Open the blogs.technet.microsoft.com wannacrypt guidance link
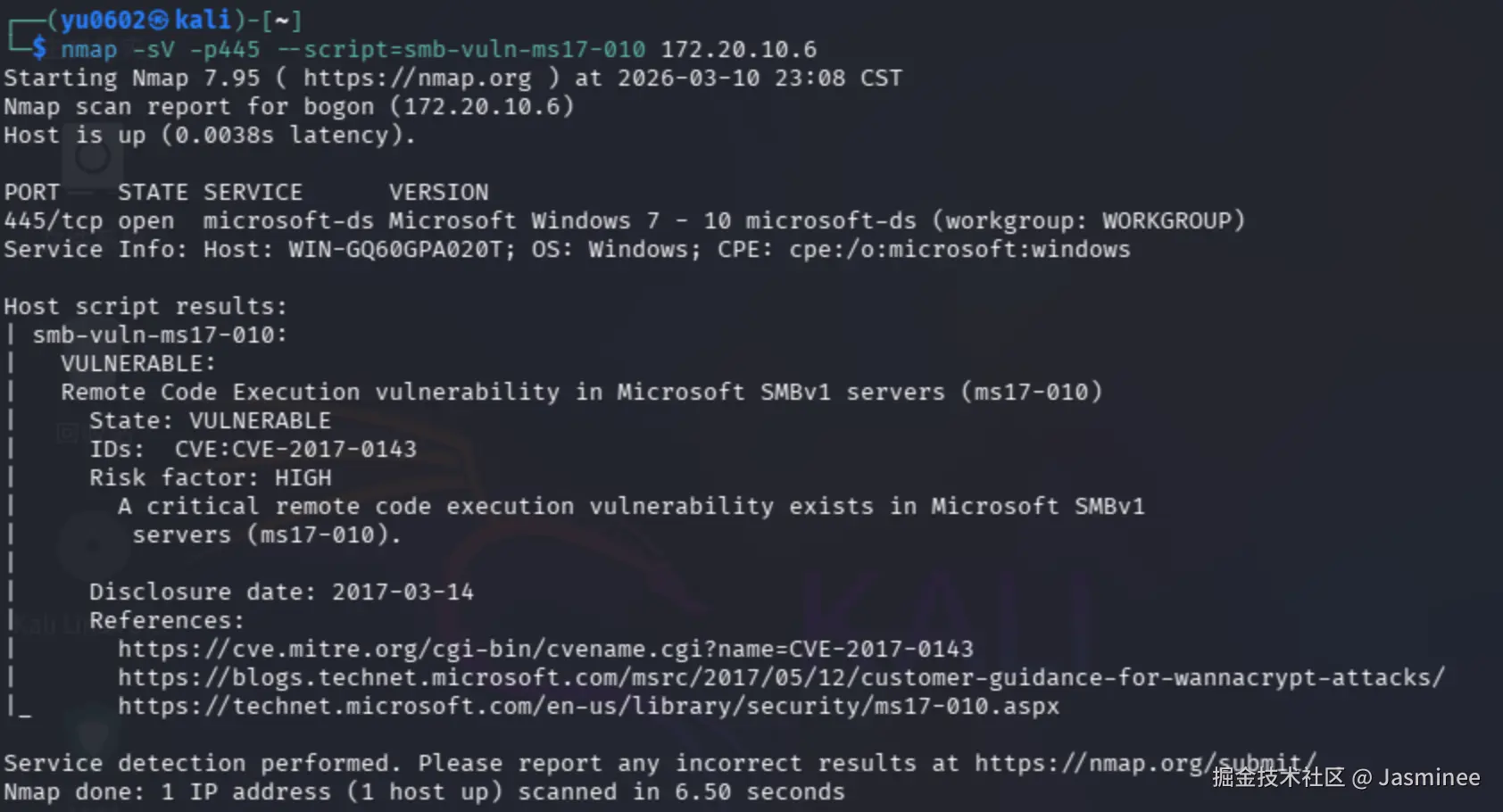The width and height of the screenshot is (1503, 812). 781,677
